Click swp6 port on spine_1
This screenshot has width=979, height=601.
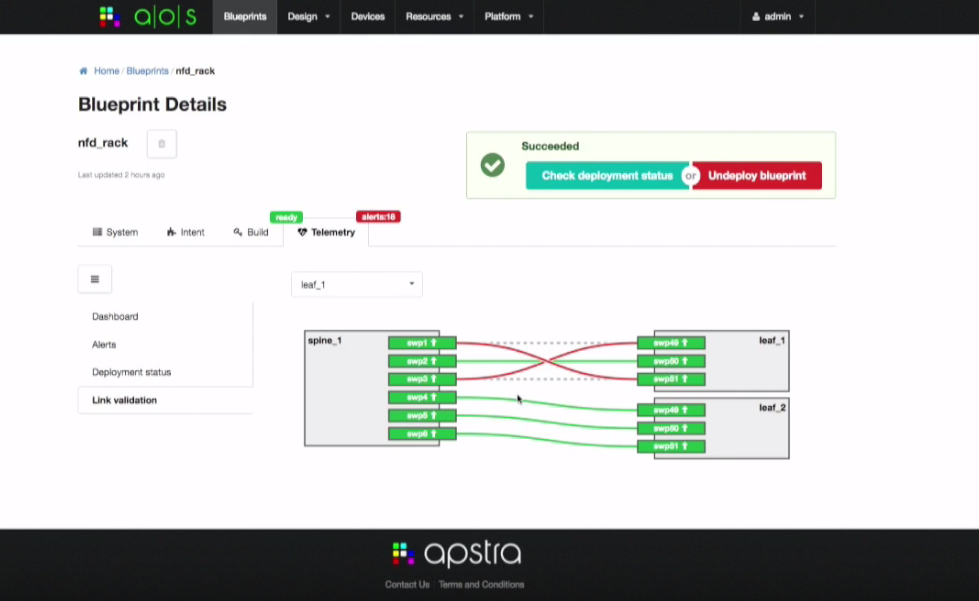(422, 434)
